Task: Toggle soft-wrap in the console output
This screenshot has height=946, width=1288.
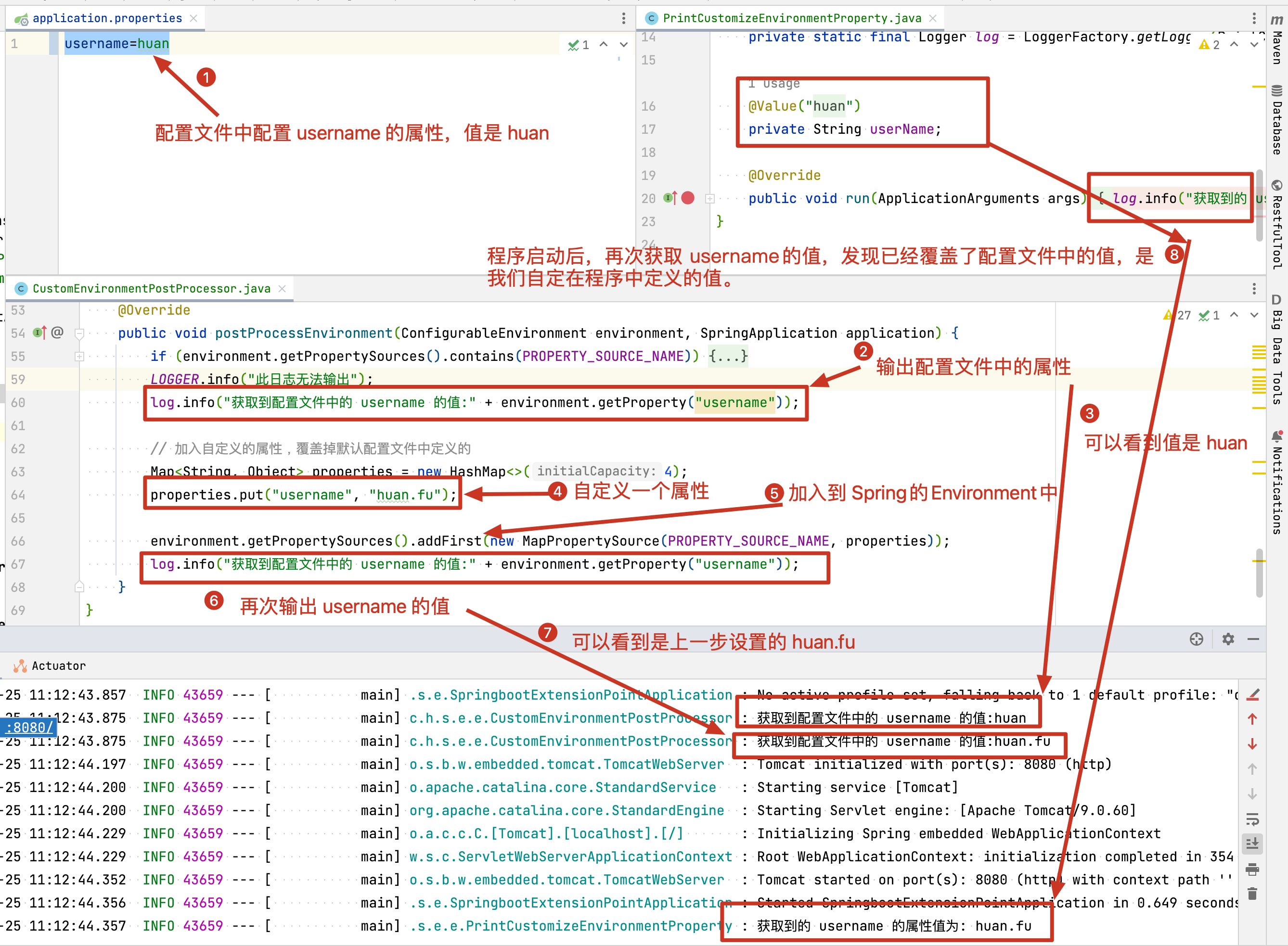Action: pyautogui.click(x=1253, y=820)
